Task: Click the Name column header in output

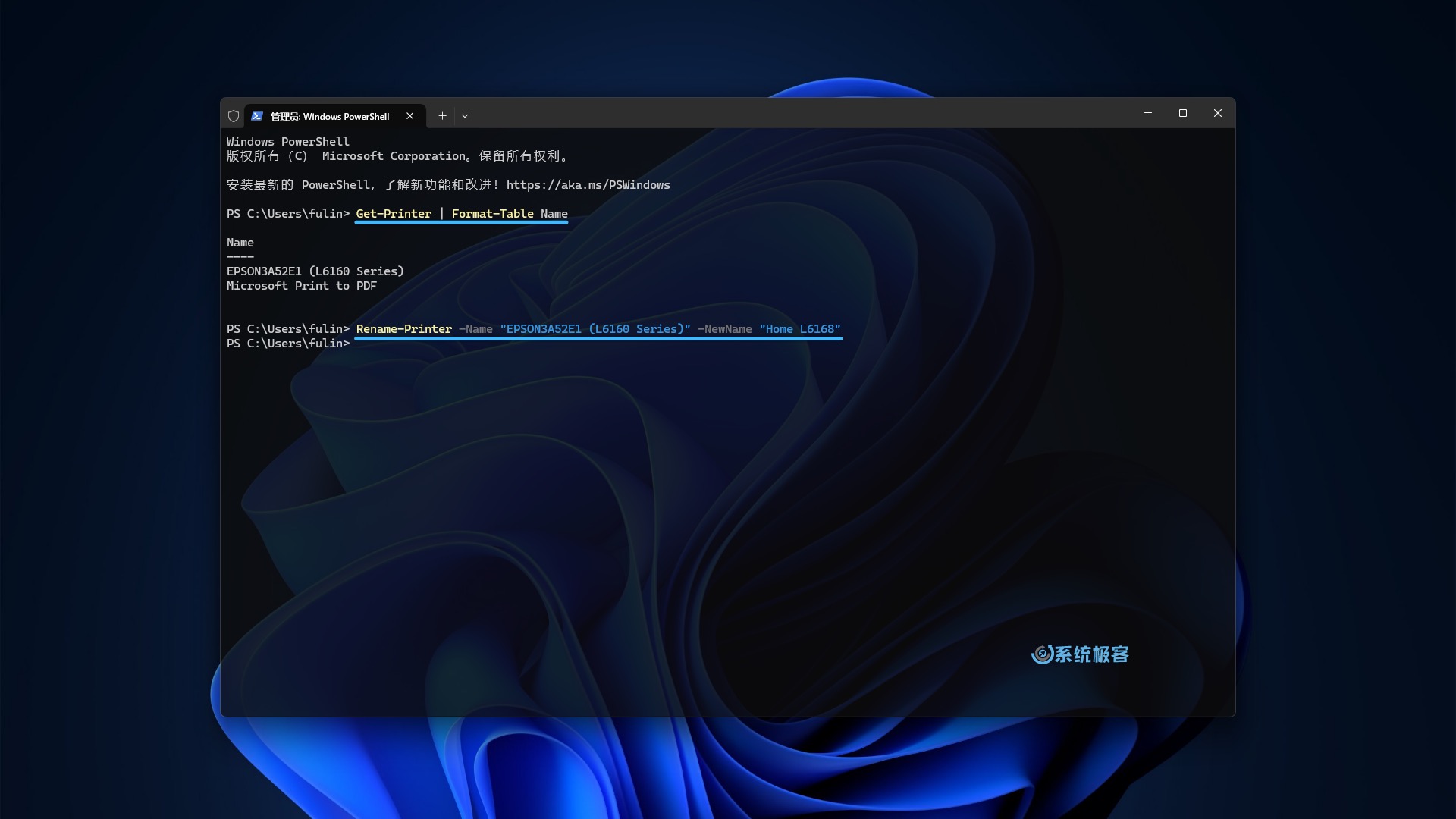Action: click(240, 243)
